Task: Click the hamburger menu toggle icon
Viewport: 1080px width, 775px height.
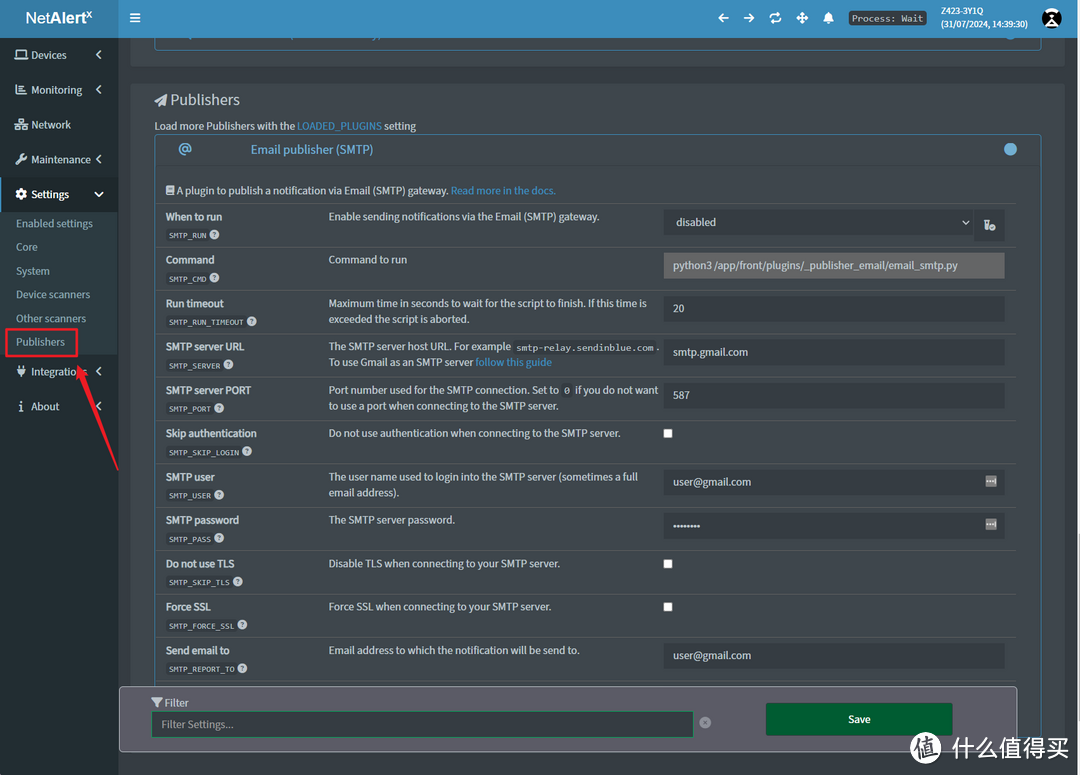Action: click(135, 18)
